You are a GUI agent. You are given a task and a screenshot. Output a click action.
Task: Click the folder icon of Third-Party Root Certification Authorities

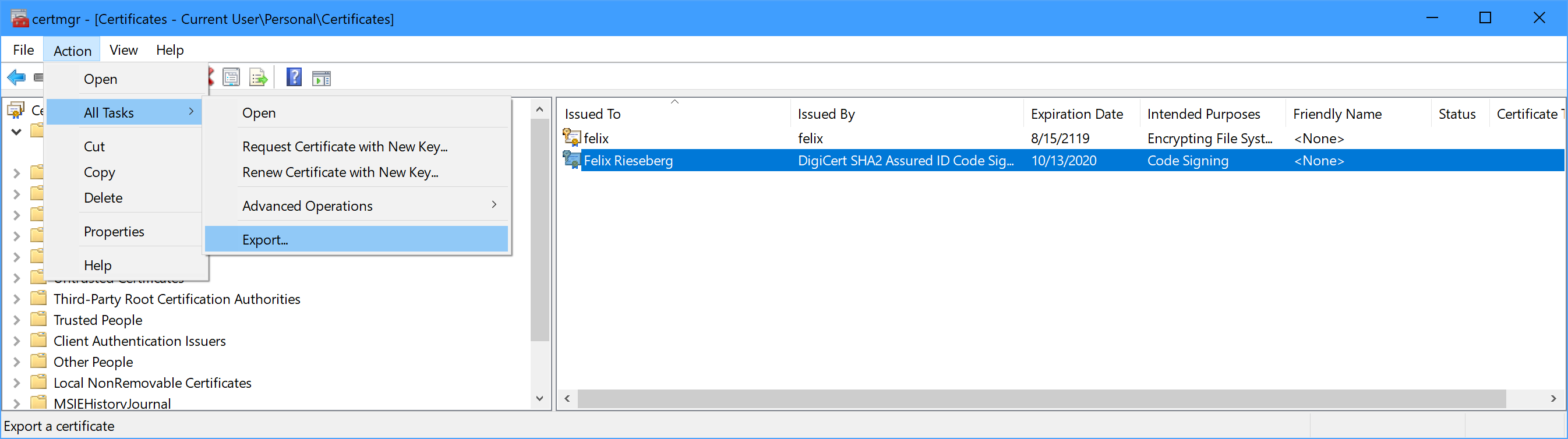click(38, 298)
